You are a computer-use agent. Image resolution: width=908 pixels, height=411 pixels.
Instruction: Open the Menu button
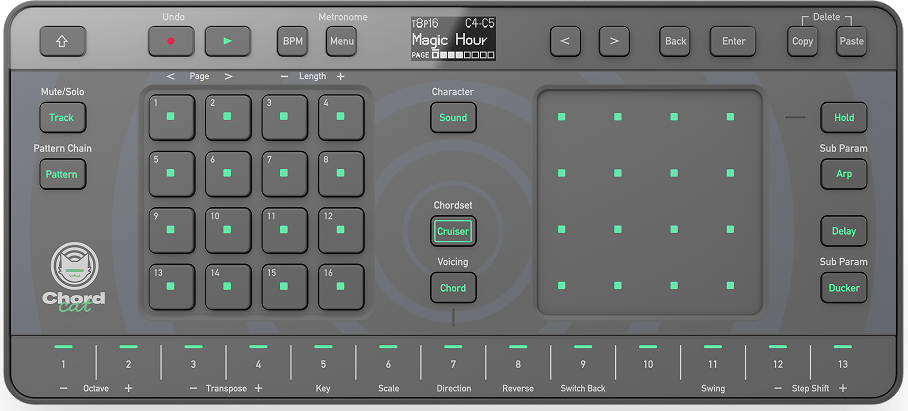[x=341, y=41]
